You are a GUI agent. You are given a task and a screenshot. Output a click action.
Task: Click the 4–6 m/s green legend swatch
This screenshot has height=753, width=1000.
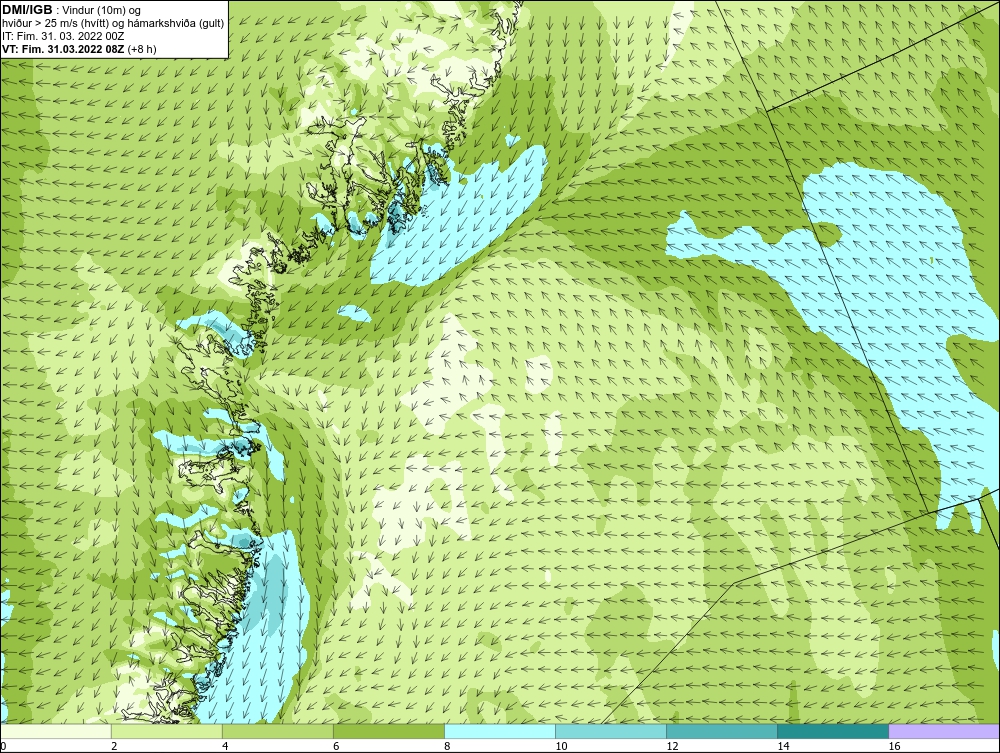point(278,731)
